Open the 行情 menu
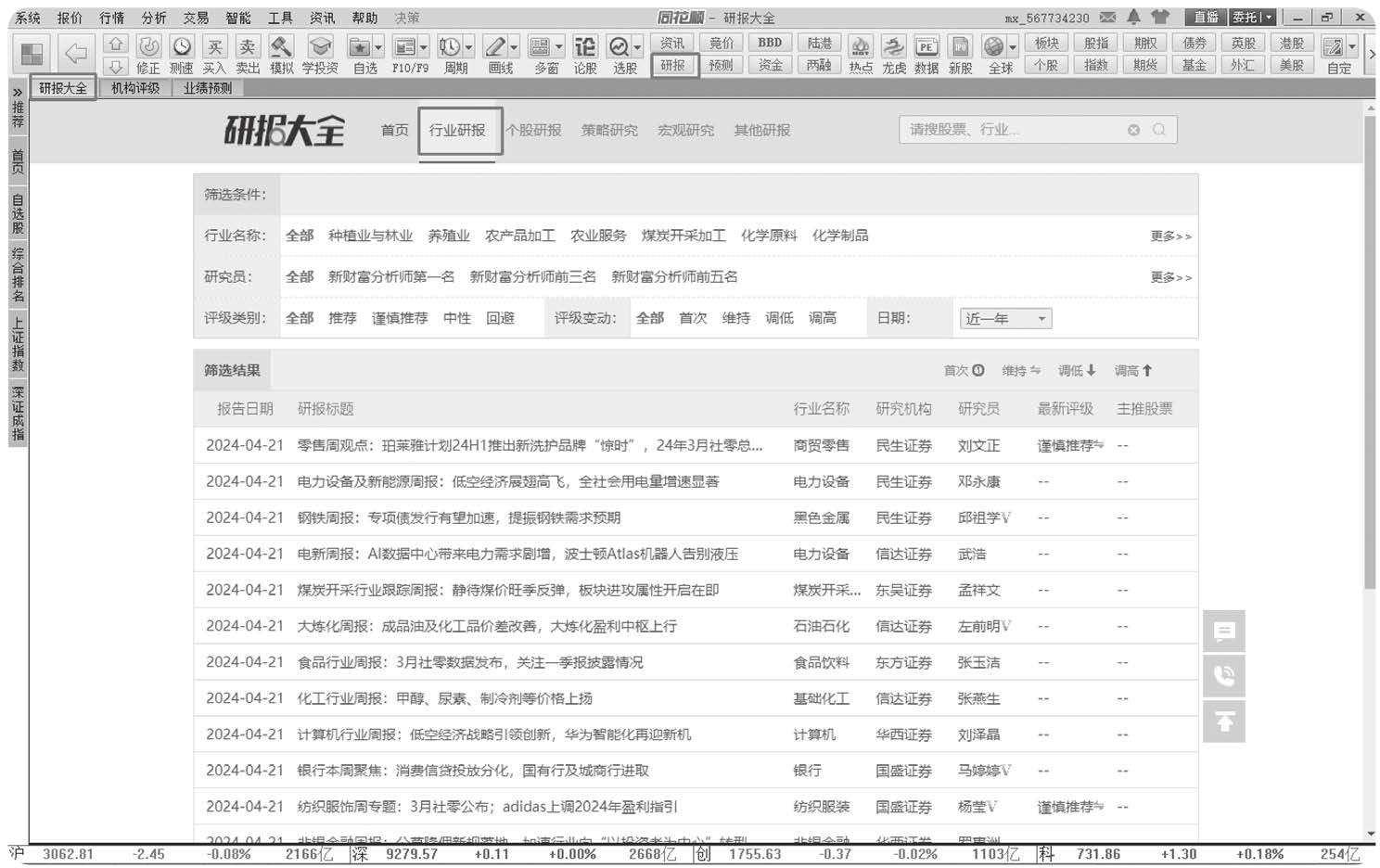This screenshot has width=1380, height=868. [x=112, y=18]
